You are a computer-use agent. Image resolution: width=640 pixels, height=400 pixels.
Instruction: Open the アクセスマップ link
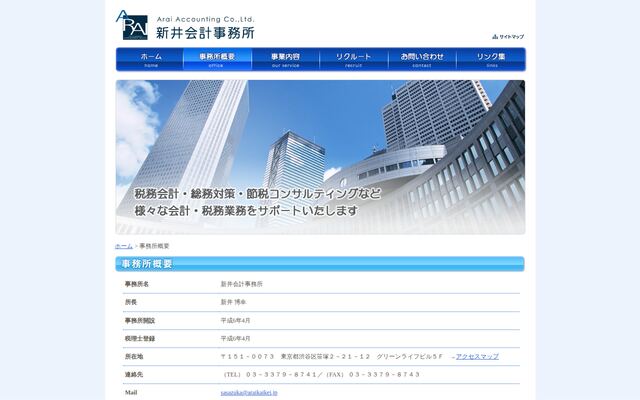(477, 357)
